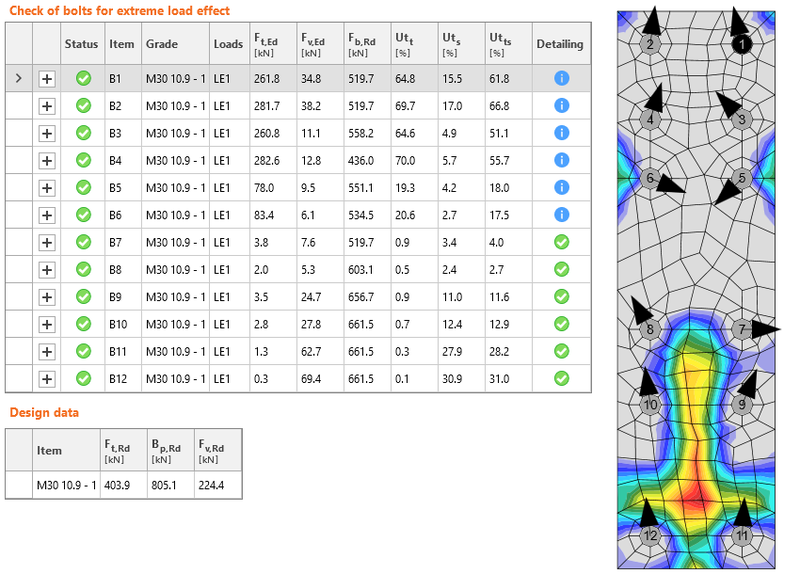The height and width of the screenshot is (574, 800).
Task: Select bolt 1 marker in the stress plot
Action: (x=741, y=44)
